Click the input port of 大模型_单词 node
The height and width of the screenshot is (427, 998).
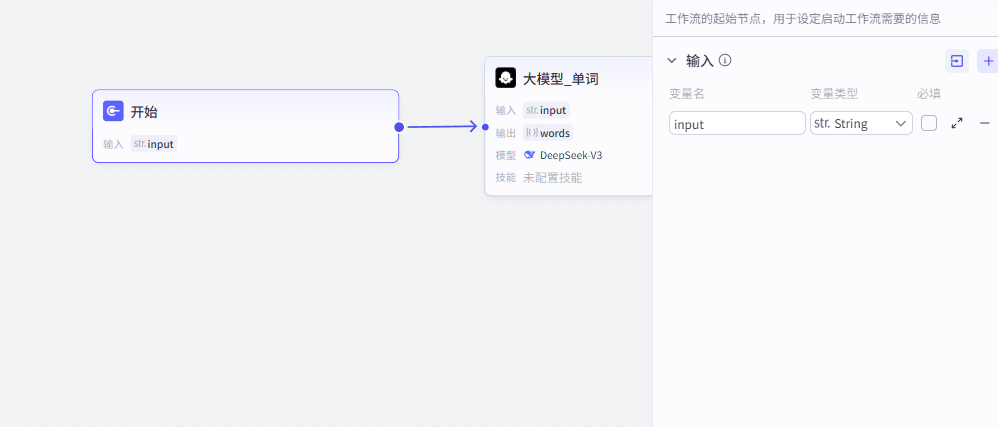pyautogui.click(x=485, y=127)
